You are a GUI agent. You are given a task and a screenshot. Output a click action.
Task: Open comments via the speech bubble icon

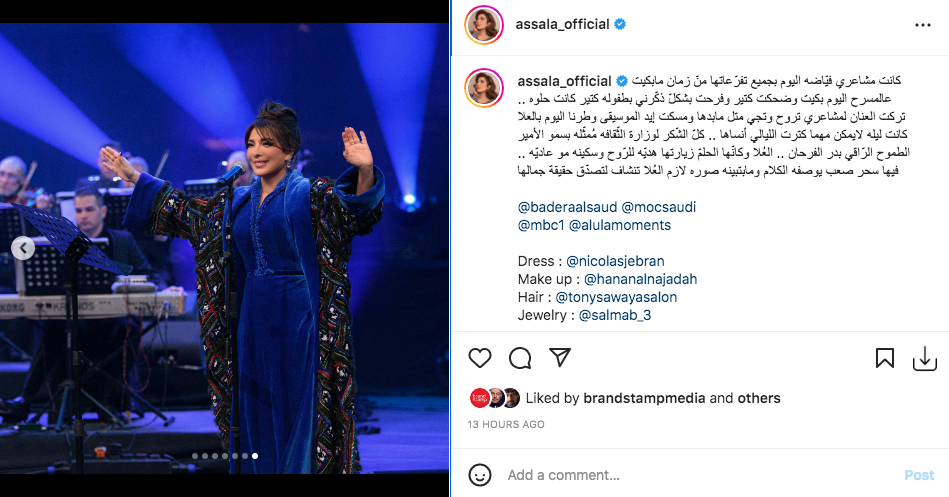[x=520, y=358]
